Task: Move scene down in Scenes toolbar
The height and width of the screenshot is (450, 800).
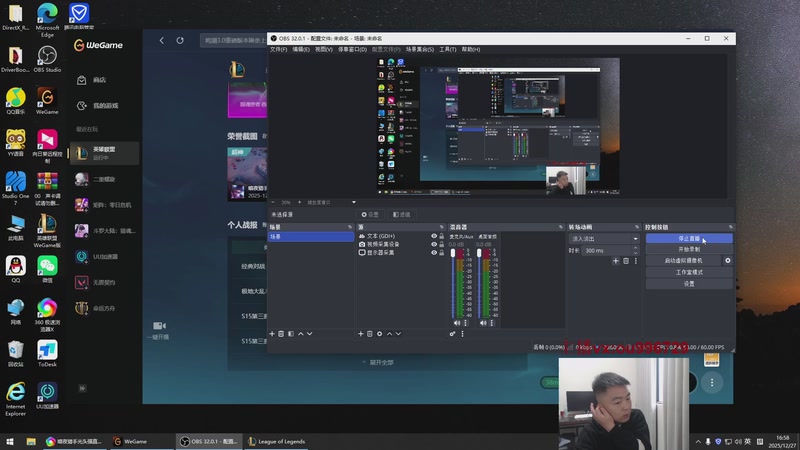Action: tap(310, 334)
